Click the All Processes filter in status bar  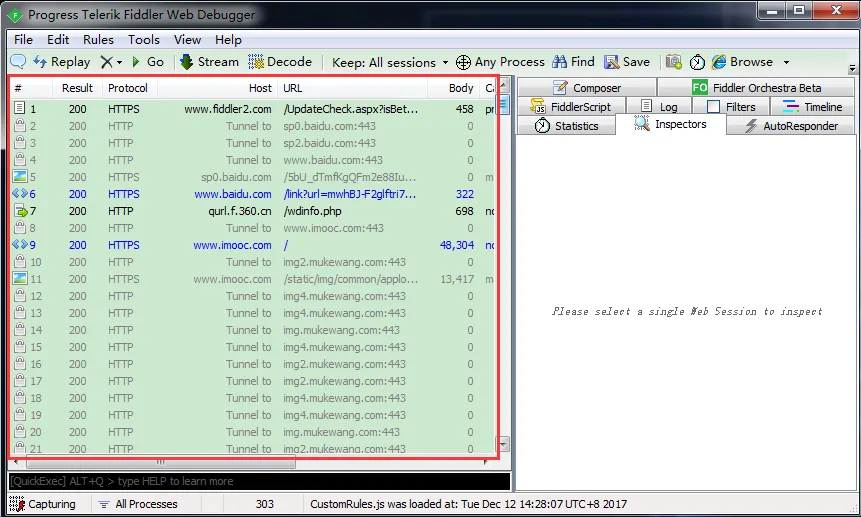(138, 504)
